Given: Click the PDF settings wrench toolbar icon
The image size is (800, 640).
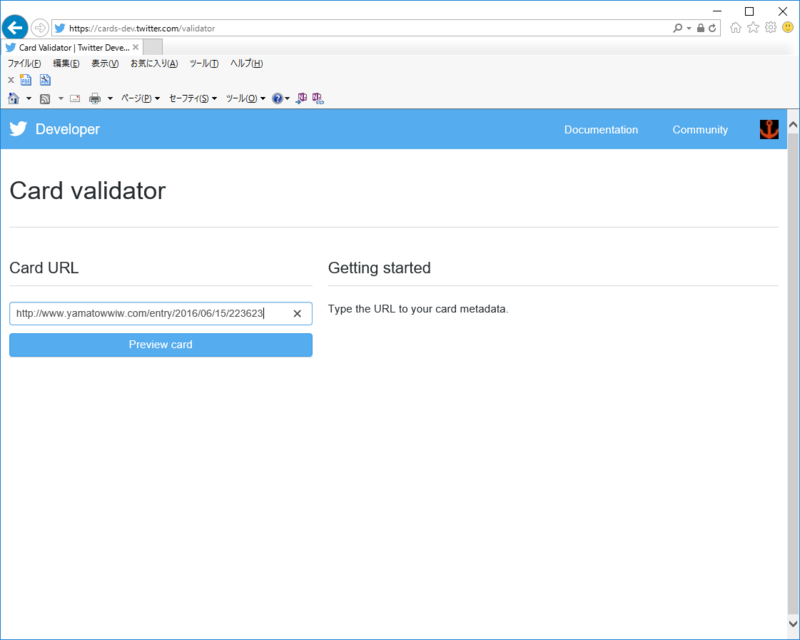Looking at the screenshot, I should [x=45, y=80].
